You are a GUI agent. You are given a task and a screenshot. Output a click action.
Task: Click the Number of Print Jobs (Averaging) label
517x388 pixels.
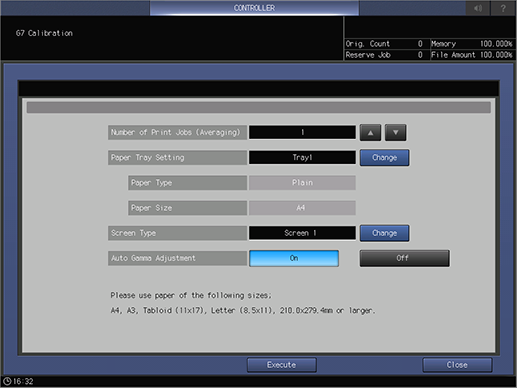click(177, 132)
